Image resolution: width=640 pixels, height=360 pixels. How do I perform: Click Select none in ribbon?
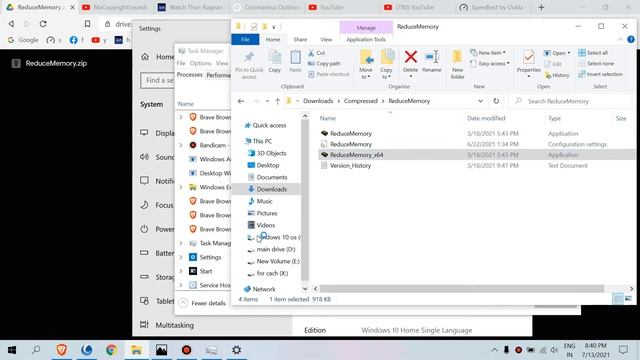pos(596,64)
